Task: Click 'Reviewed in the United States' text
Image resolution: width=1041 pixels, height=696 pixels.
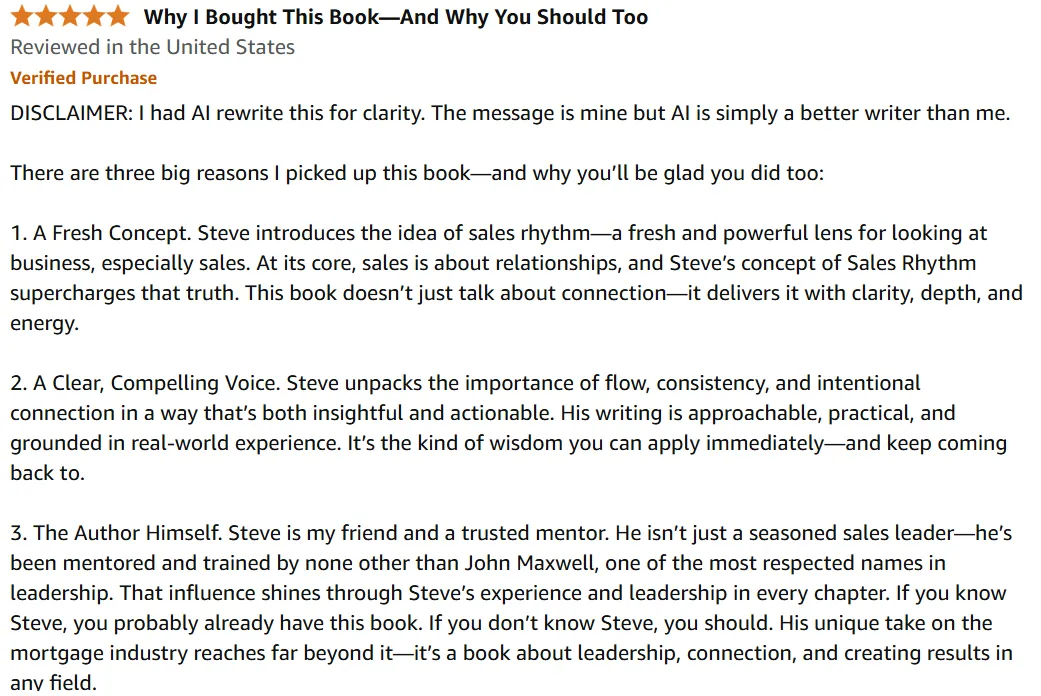Action: (153, 47)
